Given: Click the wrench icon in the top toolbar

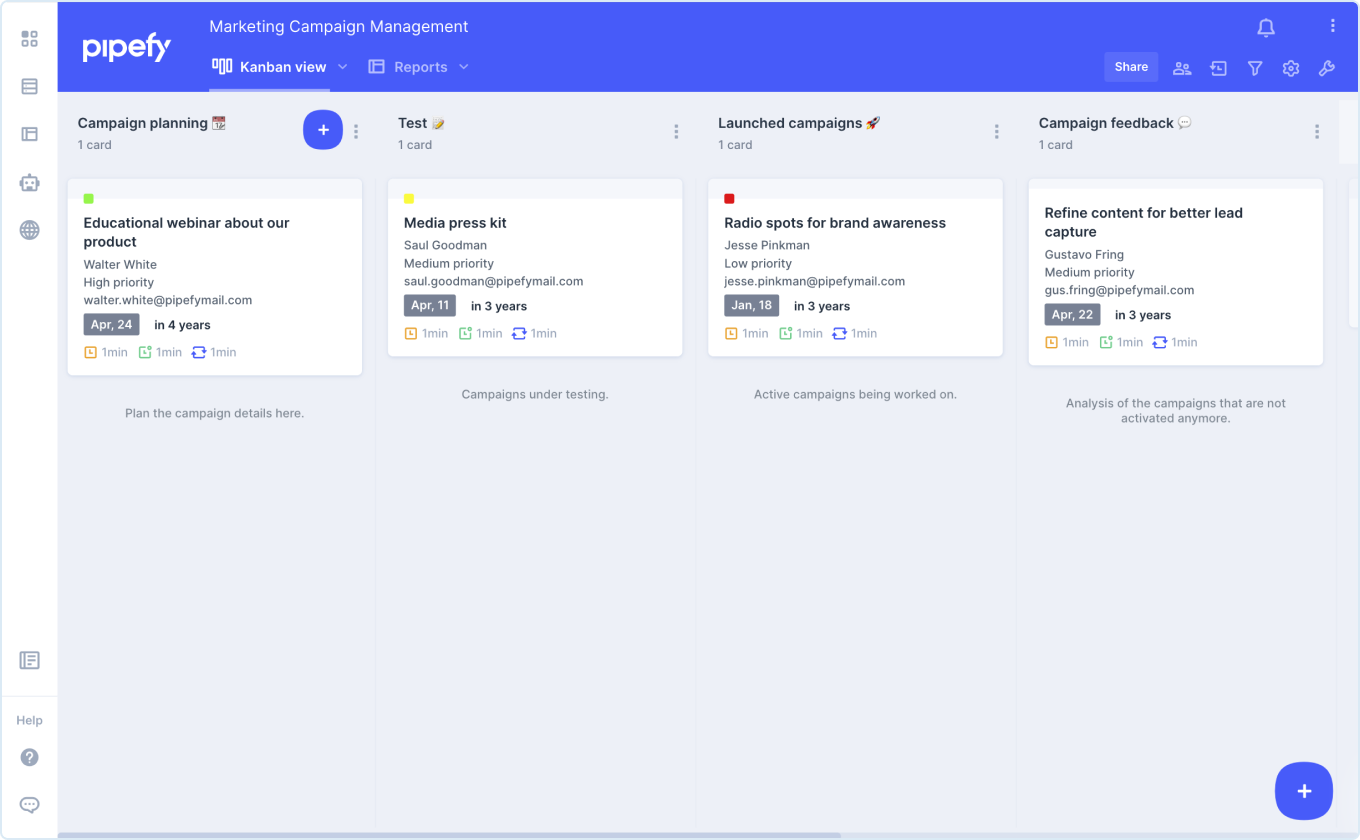Looking at the screenshot, I should tap(1327, 67).
